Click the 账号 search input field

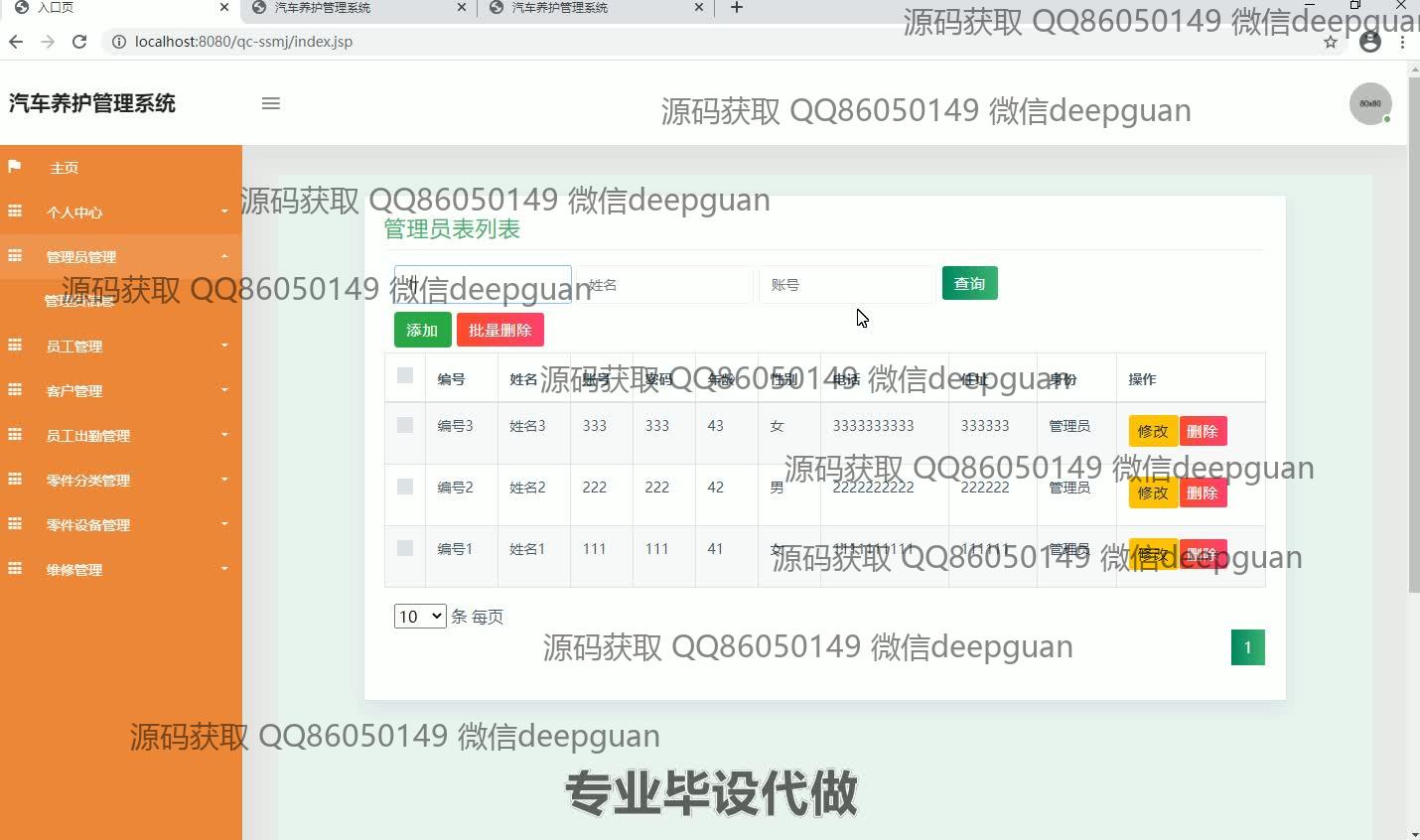point(846,285)
